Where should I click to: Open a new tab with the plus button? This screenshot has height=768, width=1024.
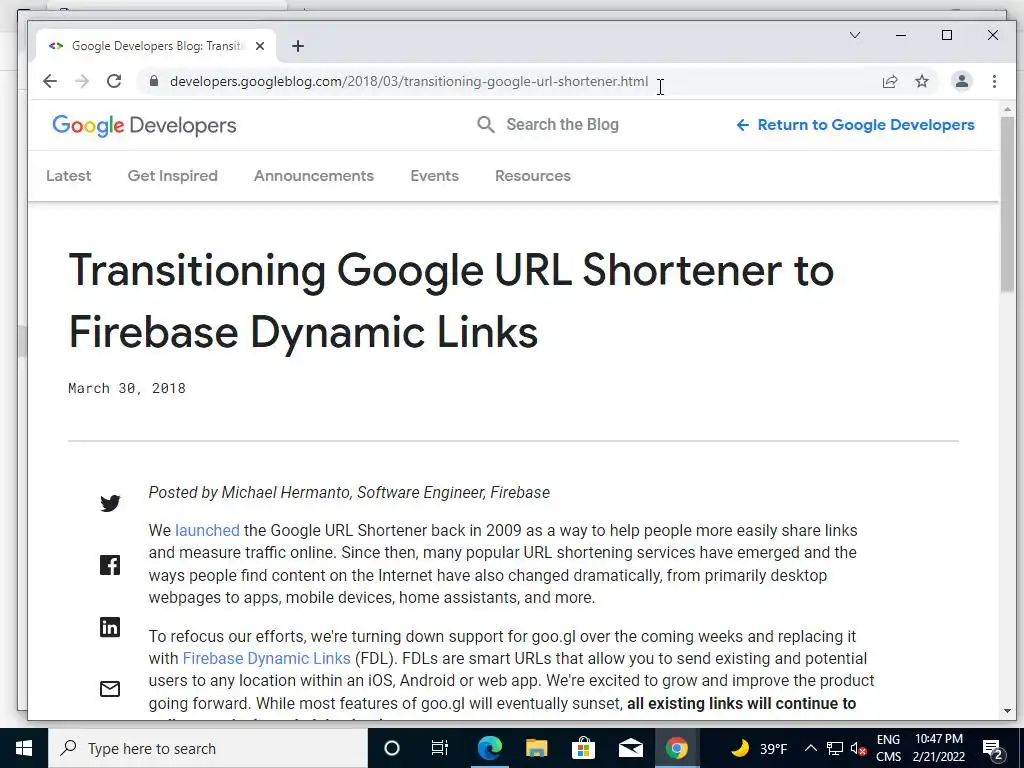298,46
